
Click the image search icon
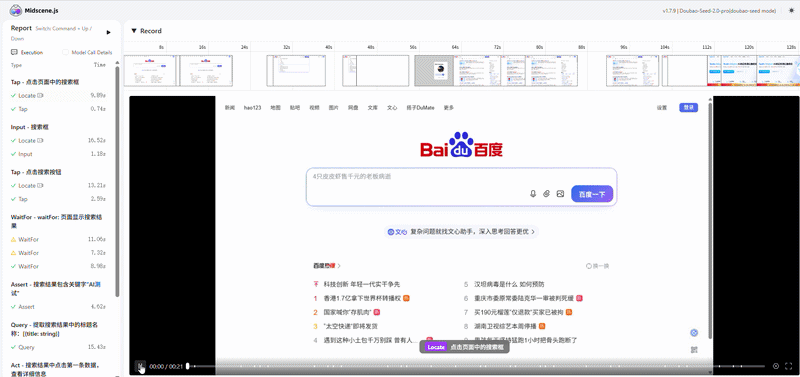560,194
